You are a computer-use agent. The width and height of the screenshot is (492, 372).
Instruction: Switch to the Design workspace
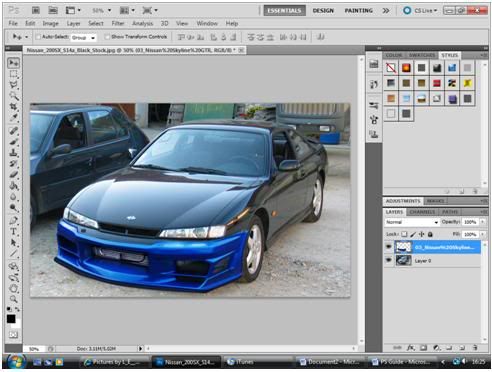coord(323,11)
